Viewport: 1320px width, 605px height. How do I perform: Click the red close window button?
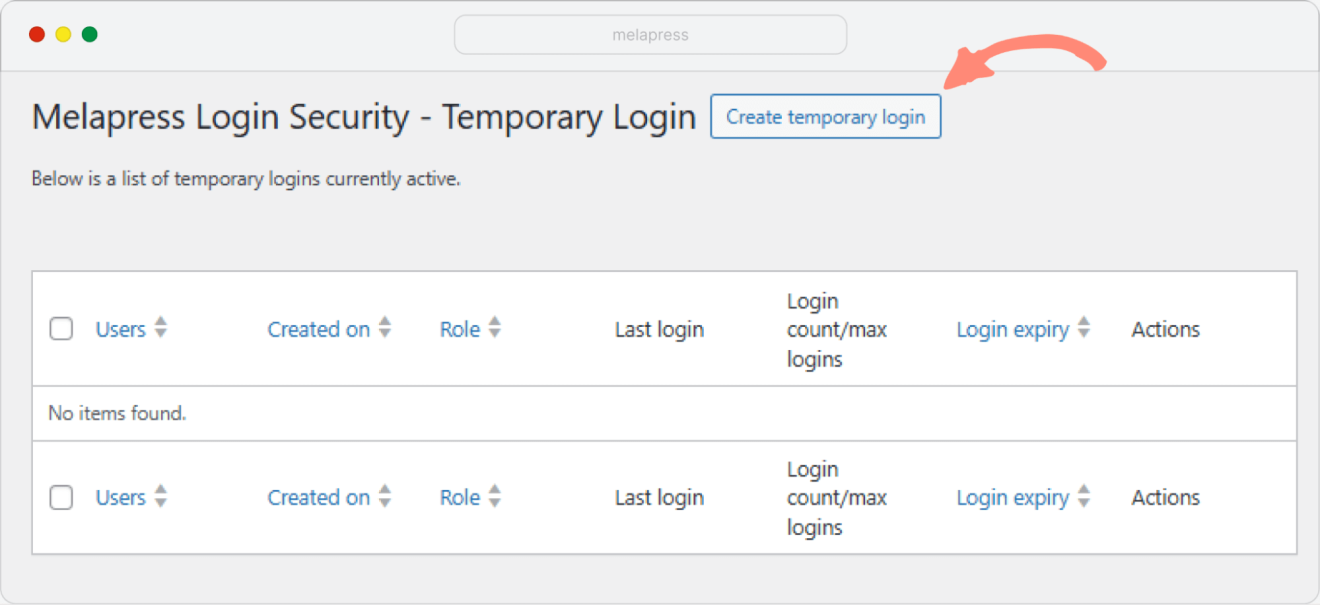pos(37,35)
